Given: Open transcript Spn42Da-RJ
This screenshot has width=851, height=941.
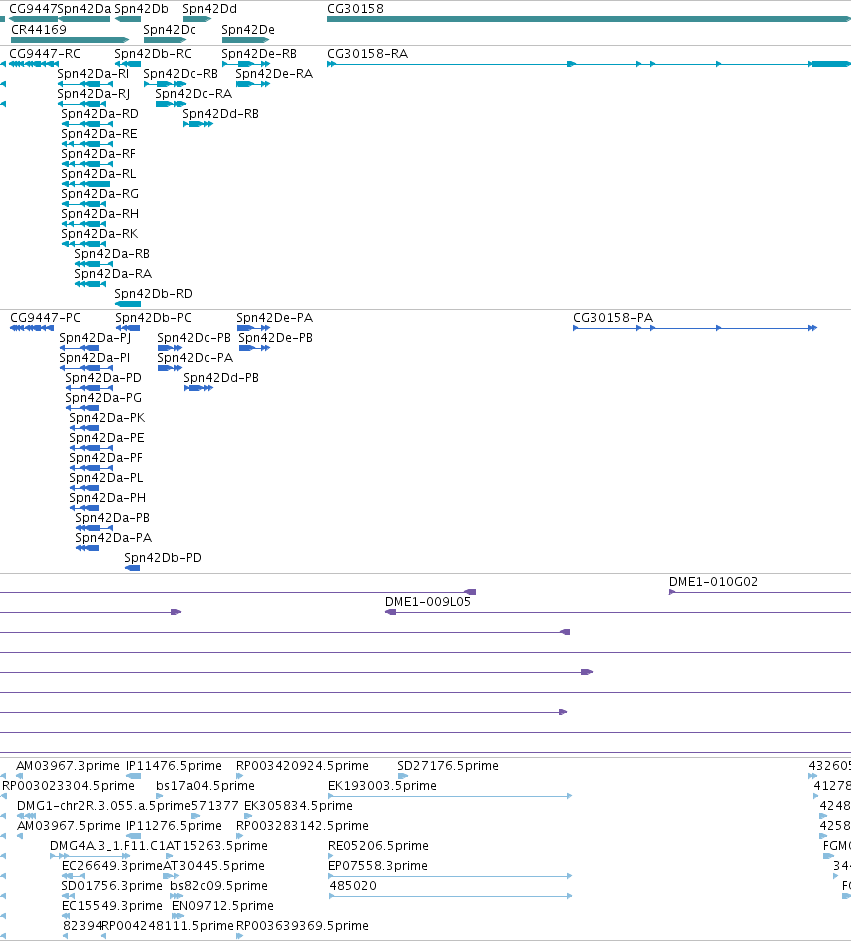Looking at the screenshot, I should 94,94.
